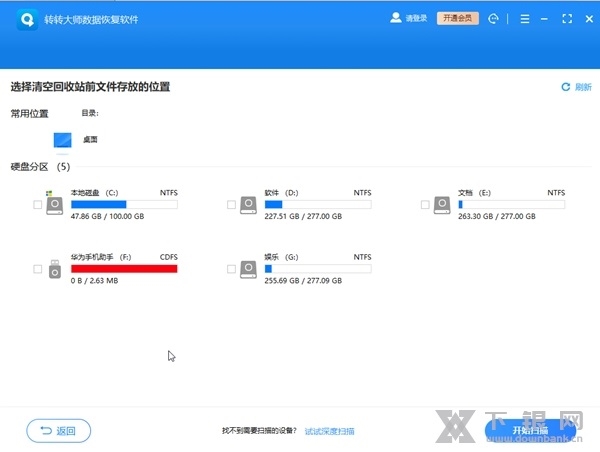The height and width of the screenshot is (452, 600).
Task: Check the 华为手机助手 (F:) checkbox
Action: pyautogui.click(x=38, y=269)
